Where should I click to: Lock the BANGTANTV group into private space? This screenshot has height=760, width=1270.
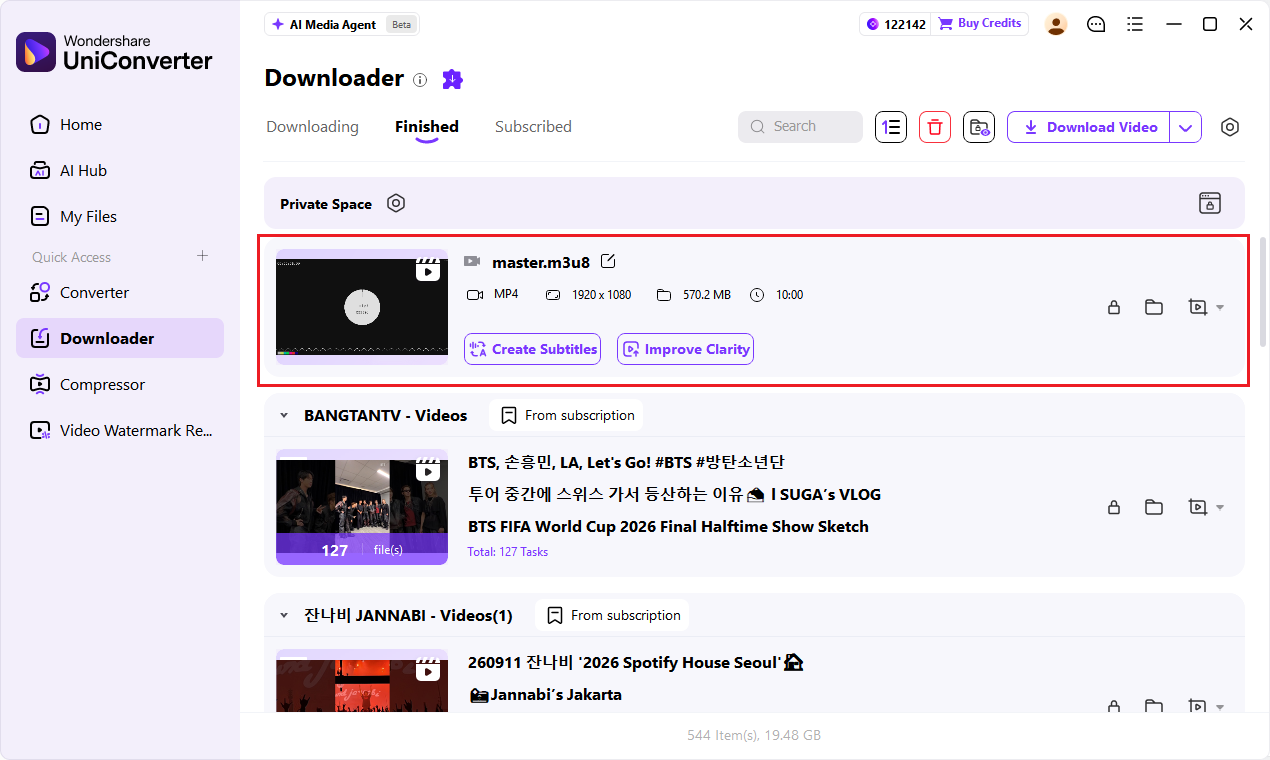point(1113,507)
